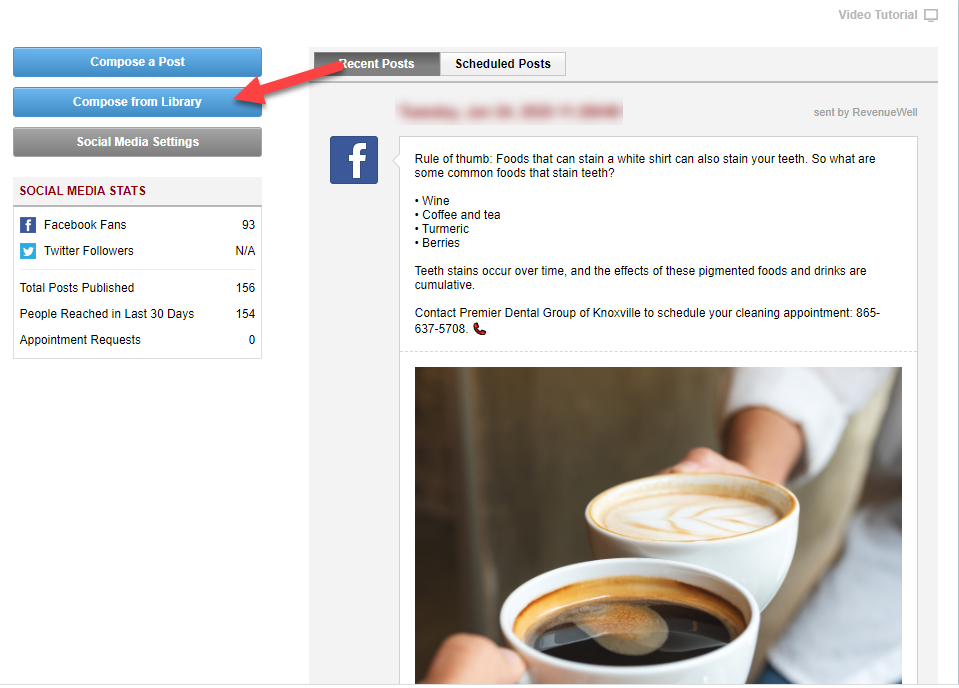Switch to the Recent Posts tab
Screen dimensions: 959x688
click(377, 64)
